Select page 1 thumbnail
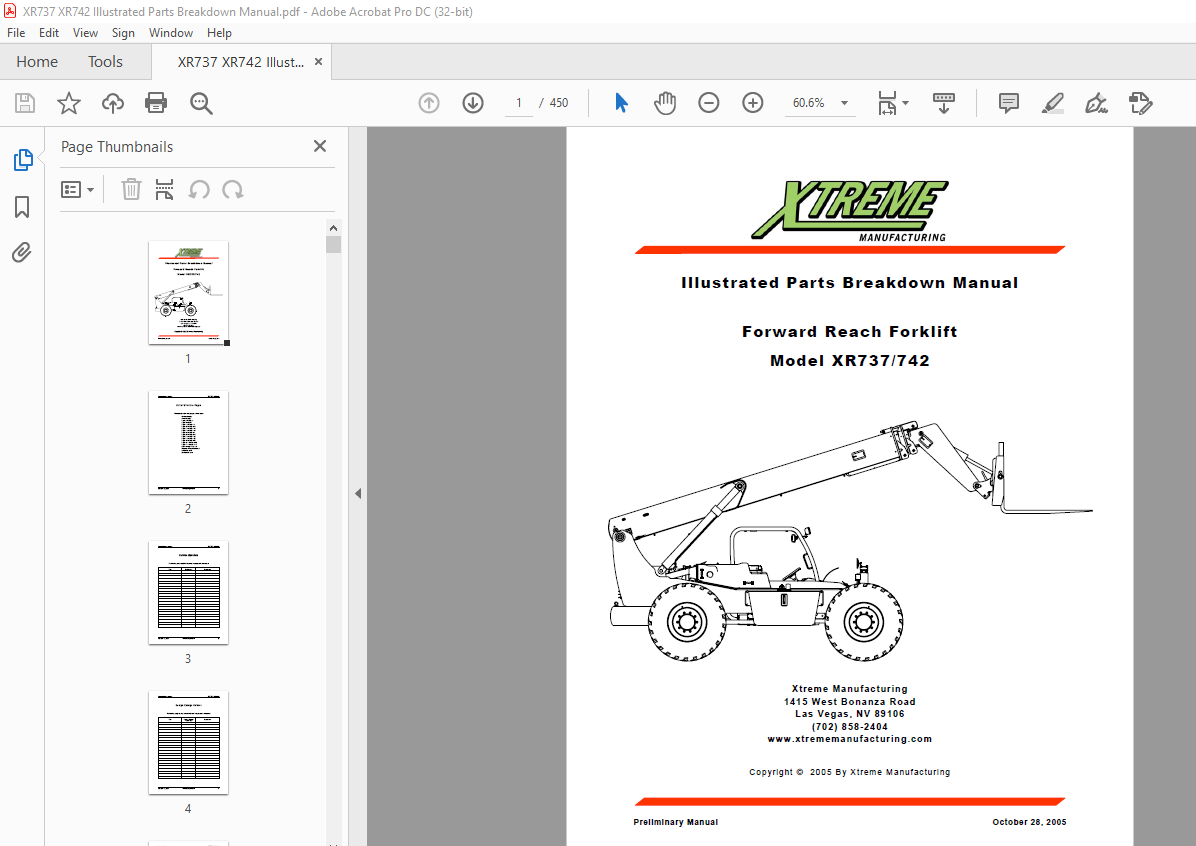1196x846 pixels. coord(188,293)
